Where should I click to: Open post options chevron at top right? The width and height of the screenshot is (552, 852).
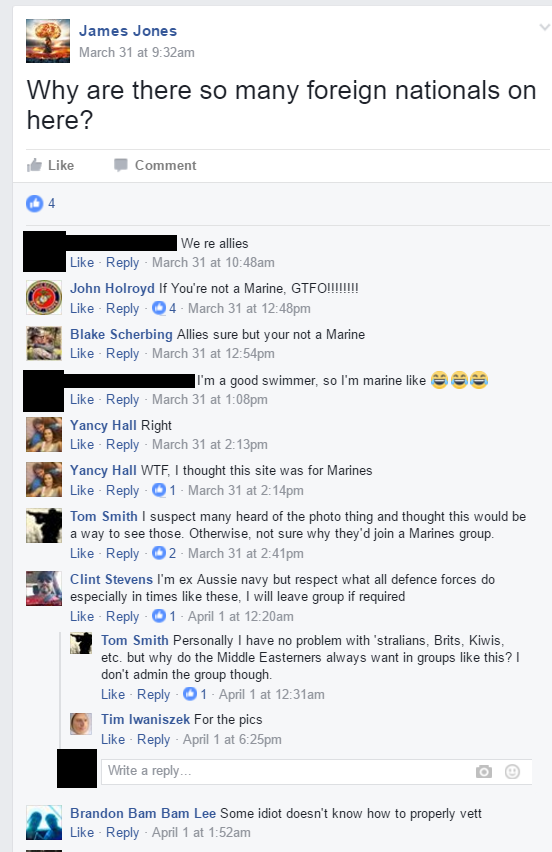point(544,27)
